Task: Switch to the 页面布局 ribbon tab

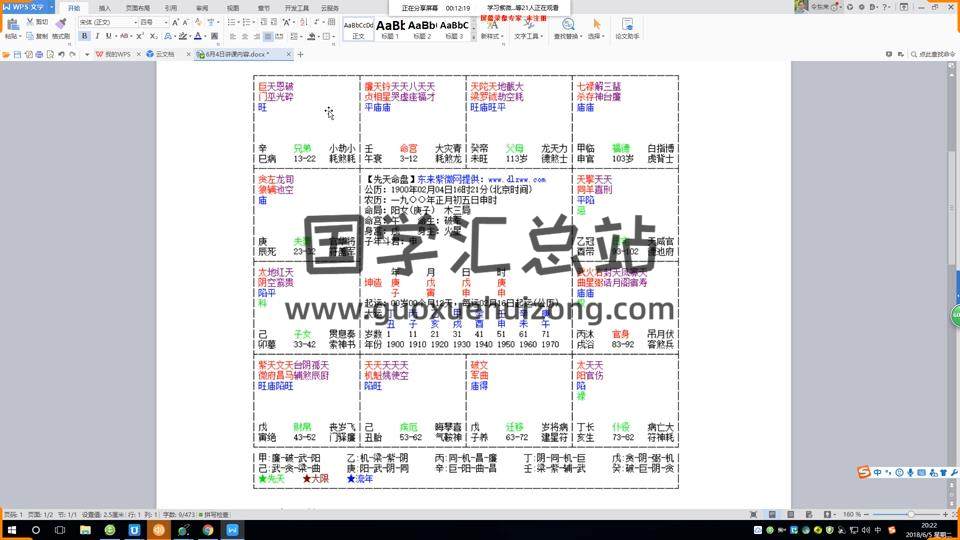Action: (x=138, y=7)
